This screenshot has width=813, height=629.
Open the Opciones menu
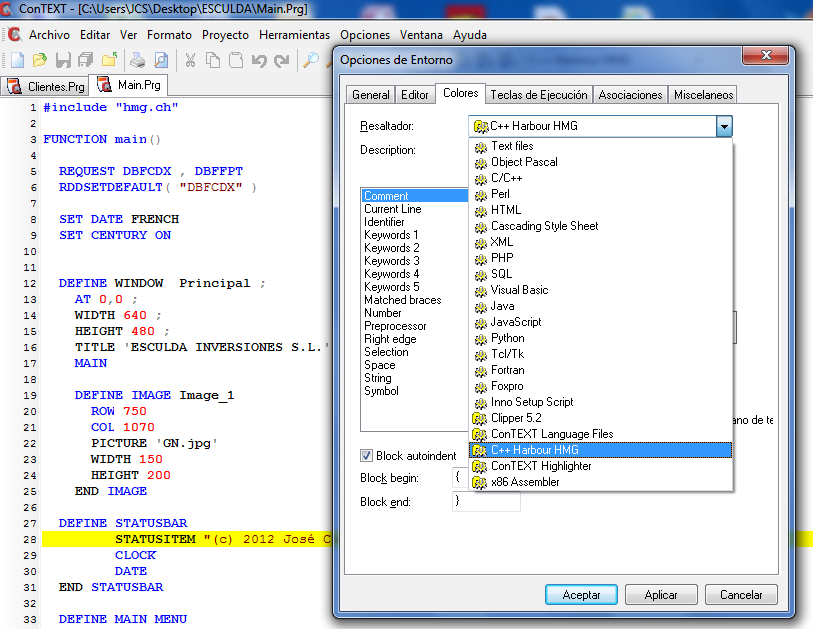tap(365, 35)
